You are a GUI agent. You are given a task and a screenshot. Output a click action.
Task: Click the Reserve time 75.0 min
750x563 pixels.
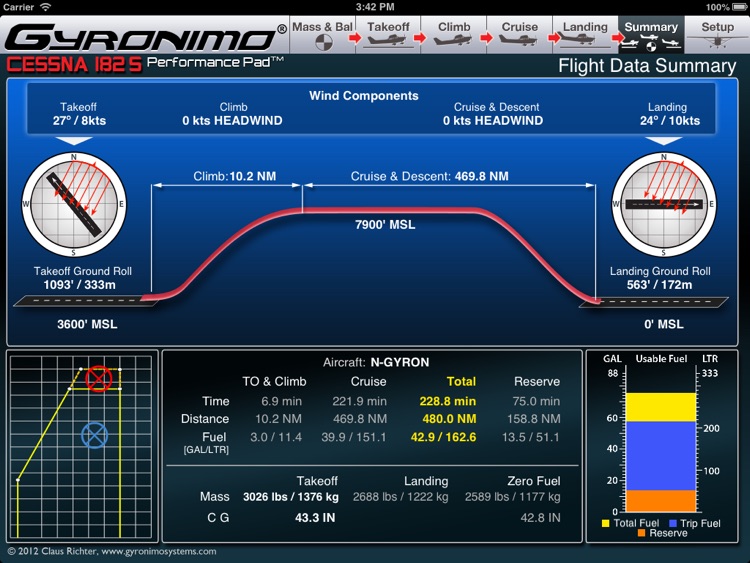pyautogui.click(x=536, y=401)
